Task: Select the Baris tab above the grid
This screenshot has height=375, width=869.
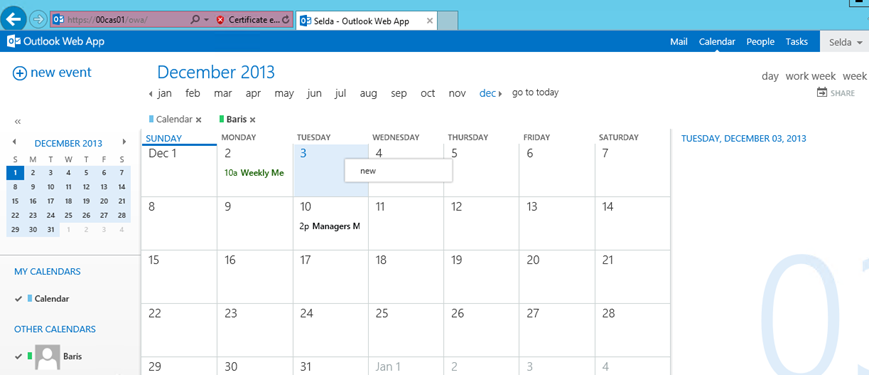Action: [236, 119]
